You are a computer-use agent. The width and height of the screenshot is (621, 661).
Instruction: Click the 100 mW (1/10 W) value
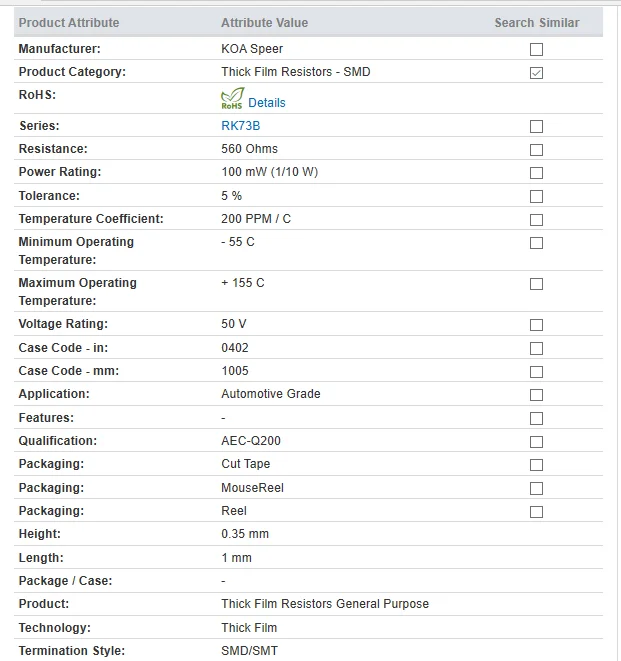[269, 172]
